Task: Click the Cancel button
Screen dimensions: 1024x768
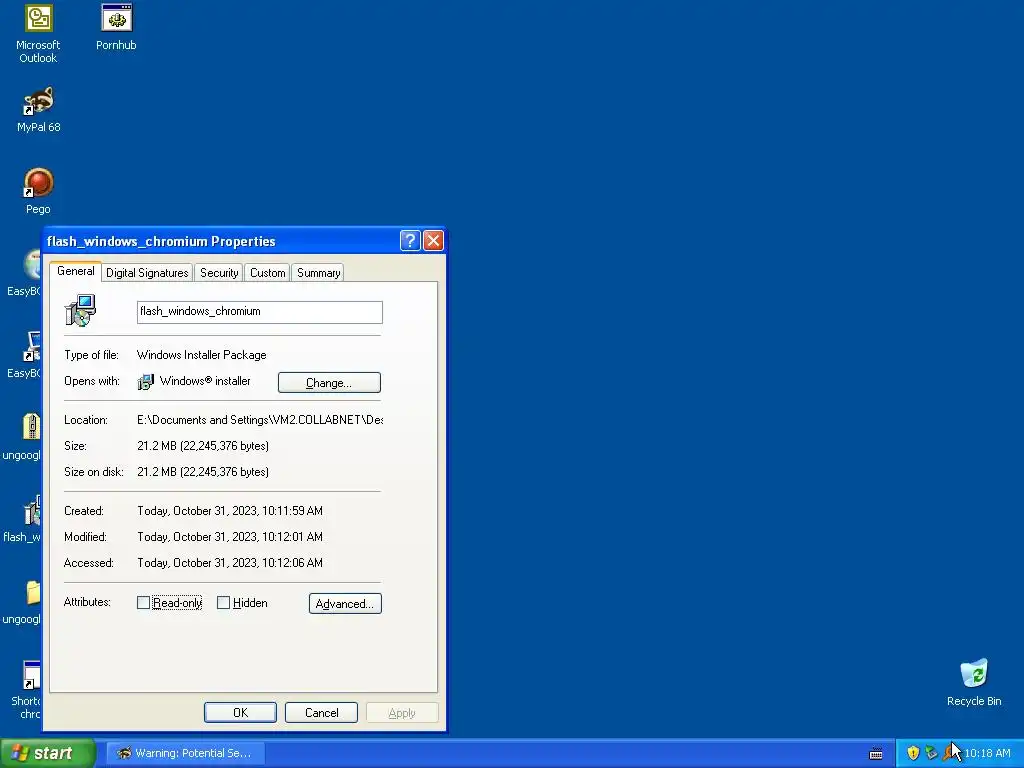Action: click(x=321, y=712)
